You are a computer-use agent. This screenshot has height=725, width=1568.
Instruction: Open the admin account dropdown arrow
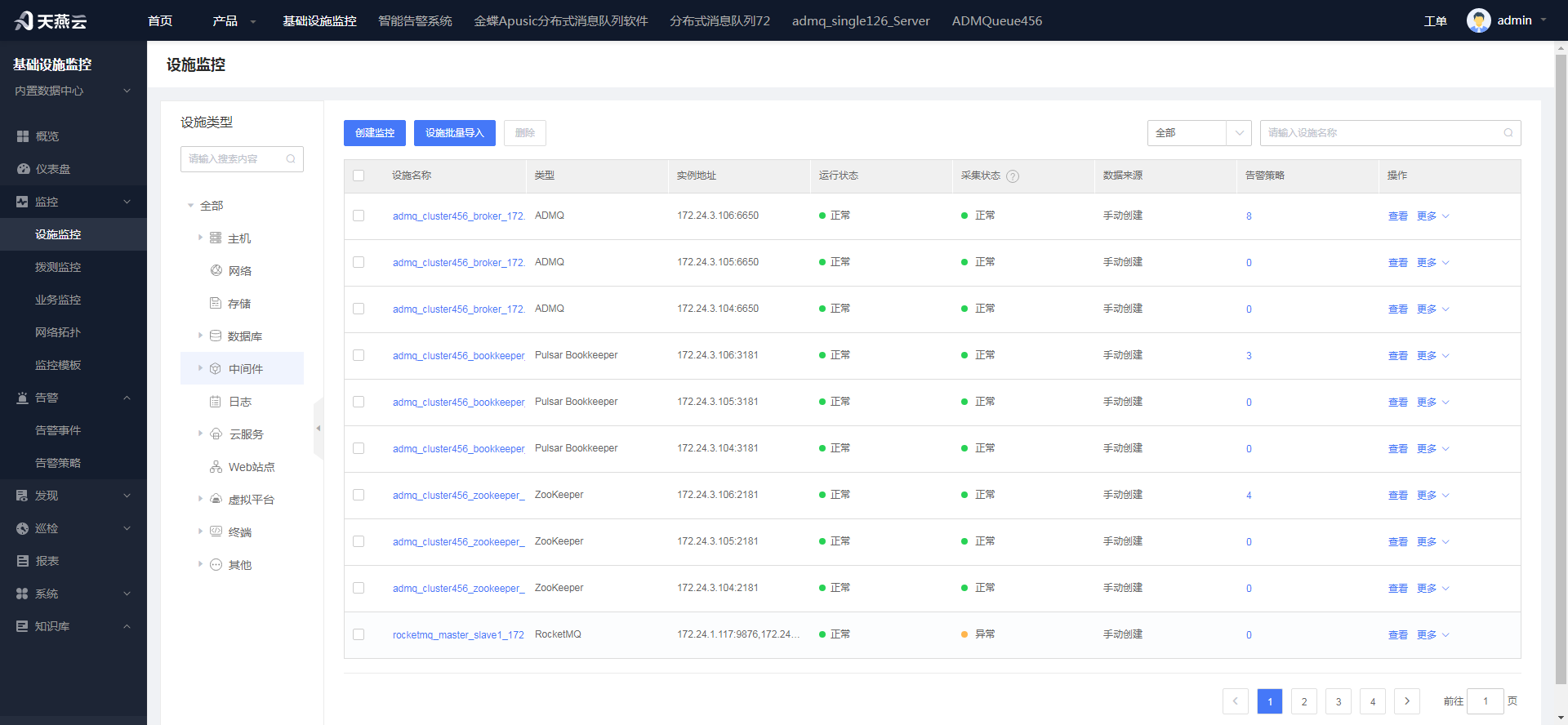(x=1543, y=20)
